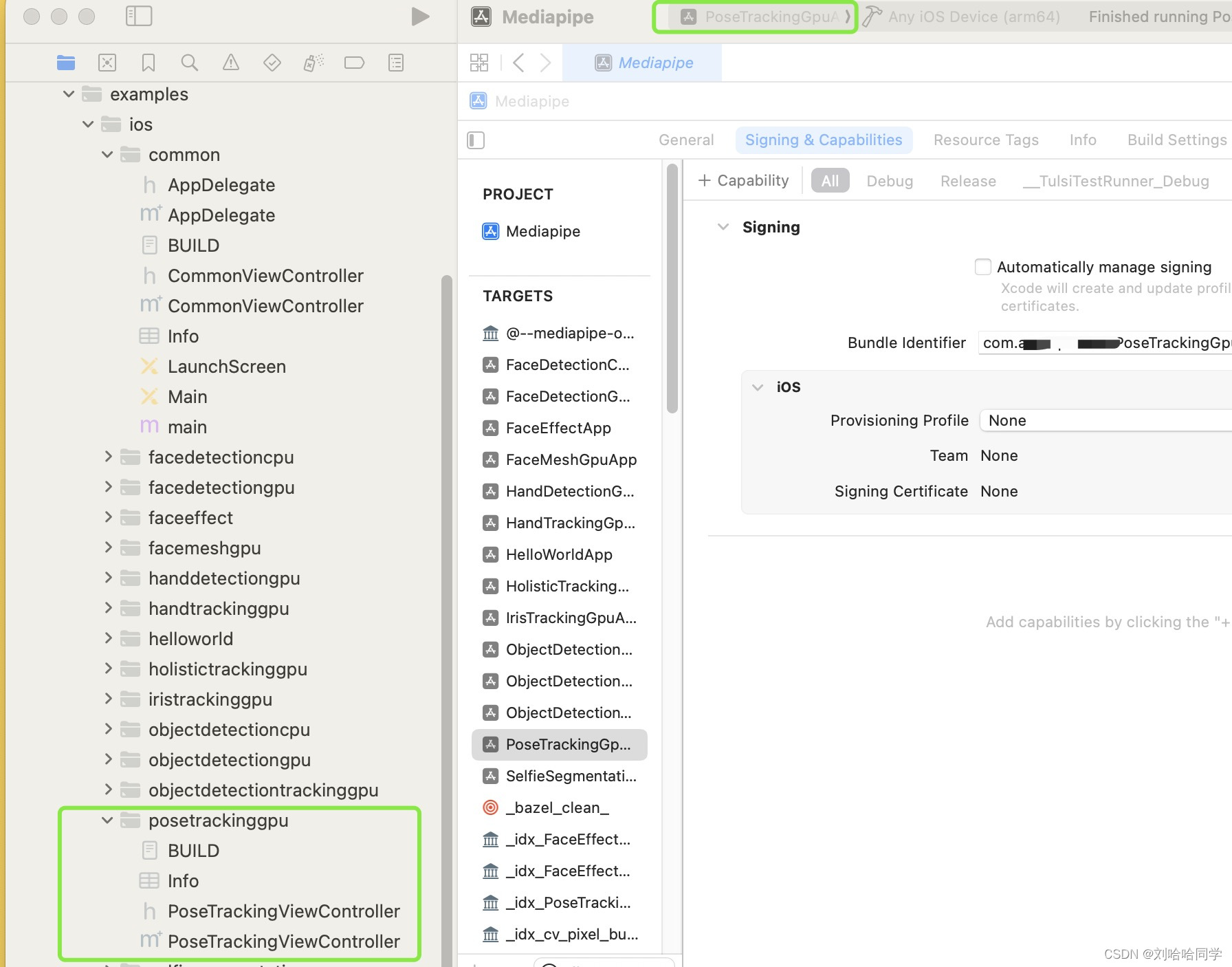Select the PoseTrackingGp... target
This screenshot has width=1232, height=967.
[560, 745]
